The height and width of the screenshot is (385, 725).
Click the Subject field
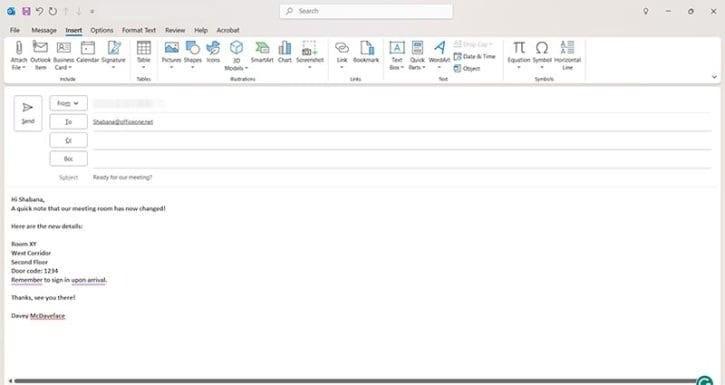tap(401, 177)
